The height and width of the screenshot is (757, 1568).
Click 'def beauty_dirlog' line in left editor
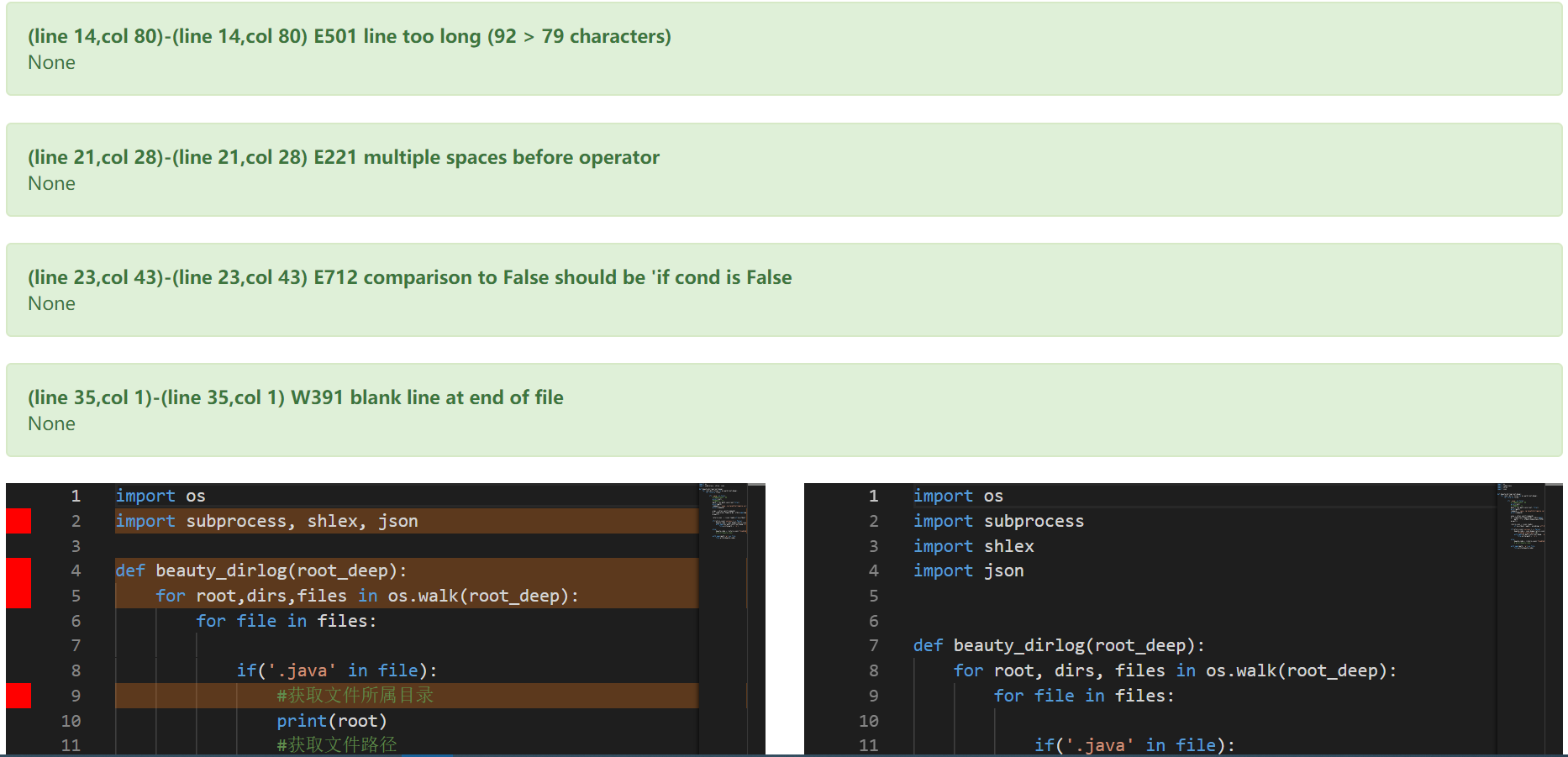(x=261, y=570)
